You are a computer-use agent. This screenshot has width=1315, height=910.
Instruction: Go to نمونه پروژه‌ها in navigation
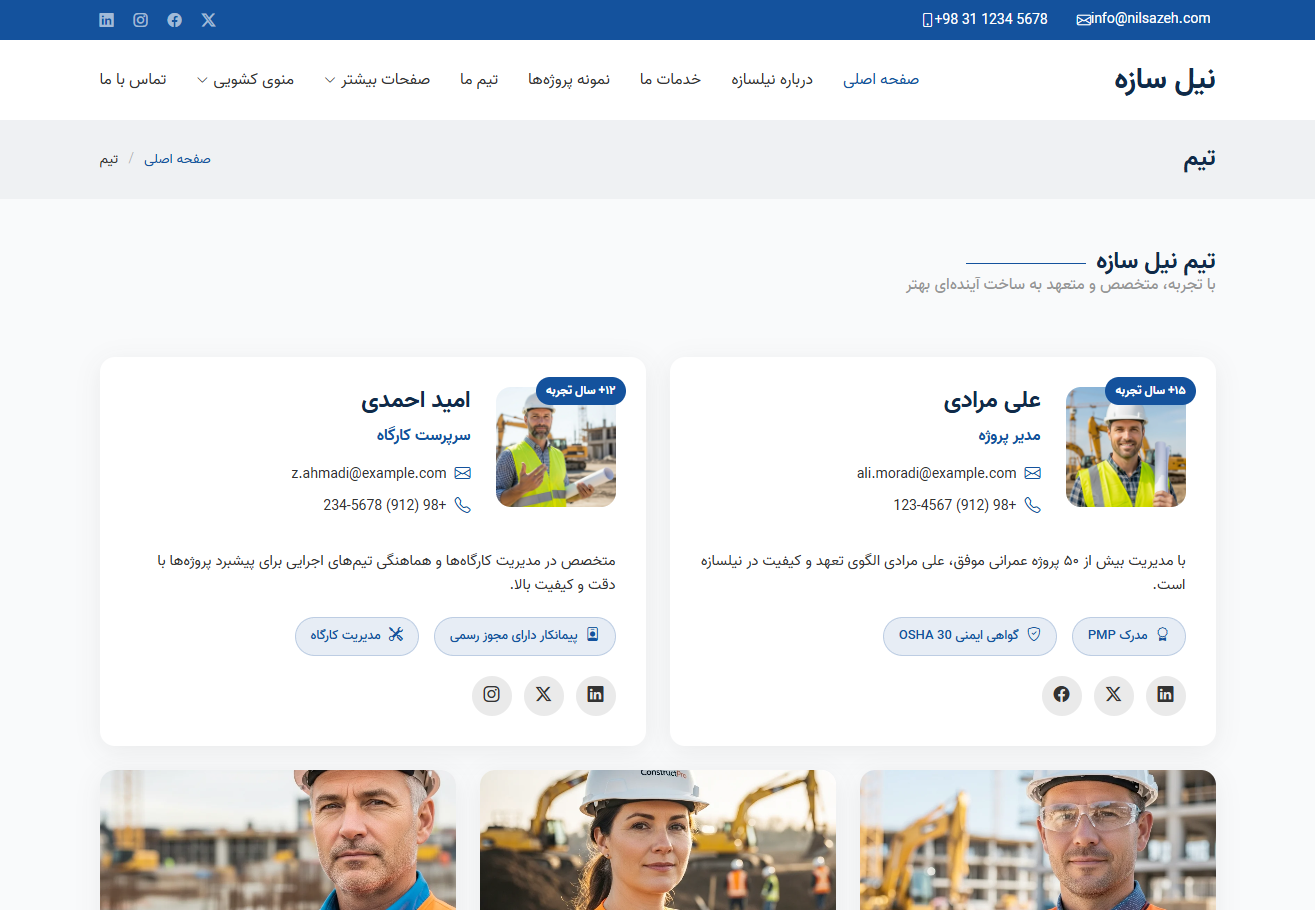pyautogui.click(x=569, y=80)
